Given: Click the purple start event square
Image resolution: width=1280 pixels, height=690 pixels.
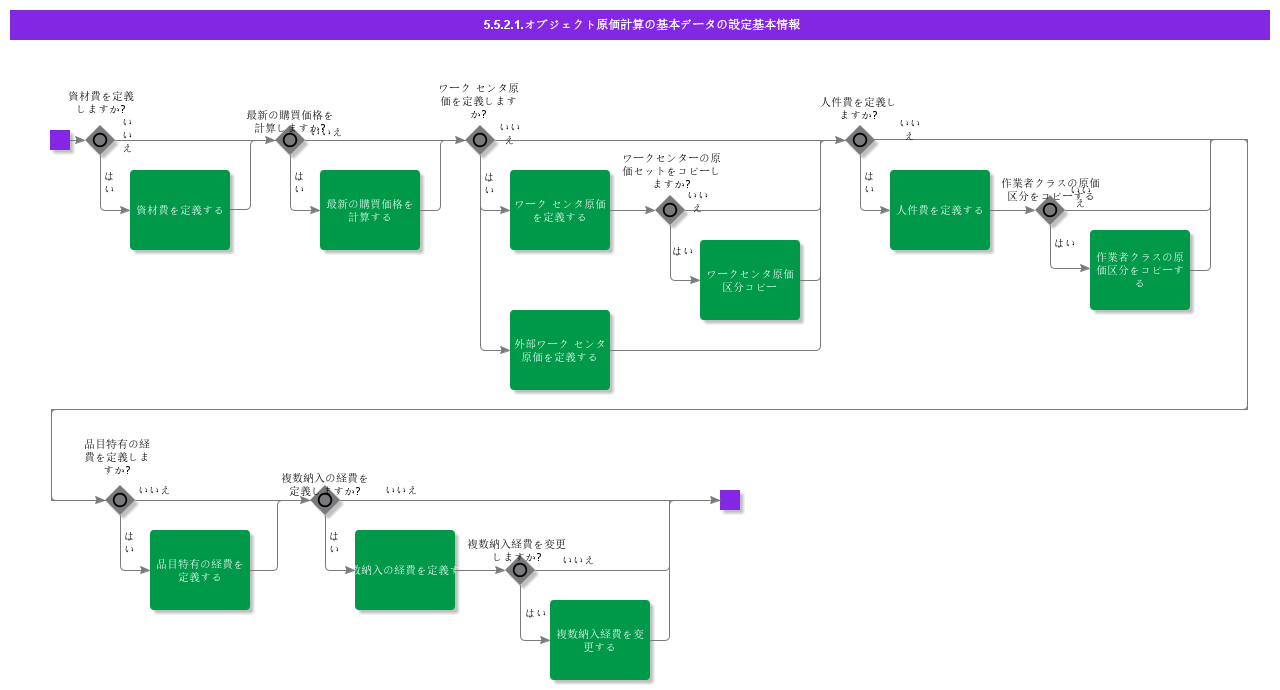Looking at the screenshot, I should [x=60, y=140].
